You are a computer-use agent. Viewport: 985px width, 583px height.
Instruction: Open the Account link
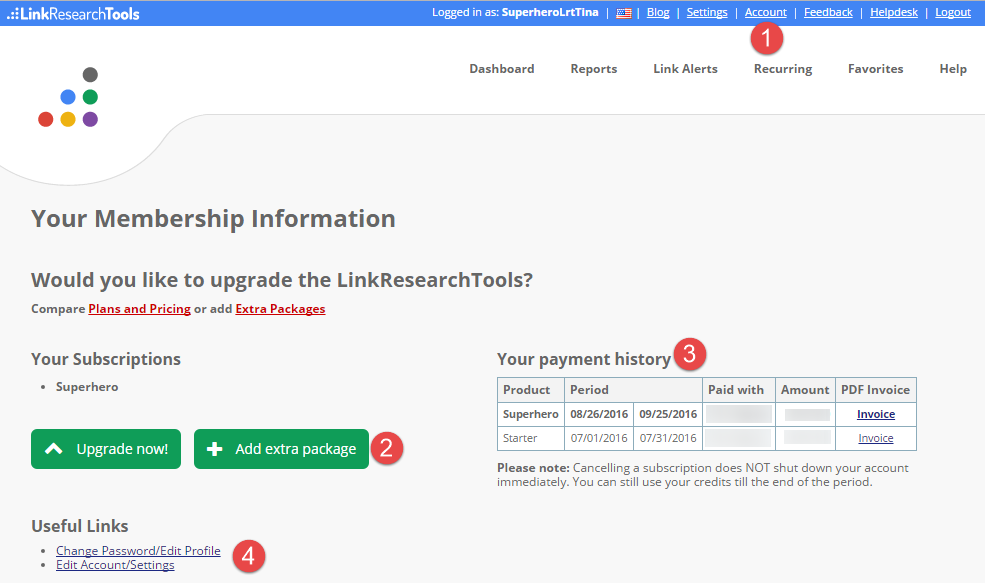point(765,13)
